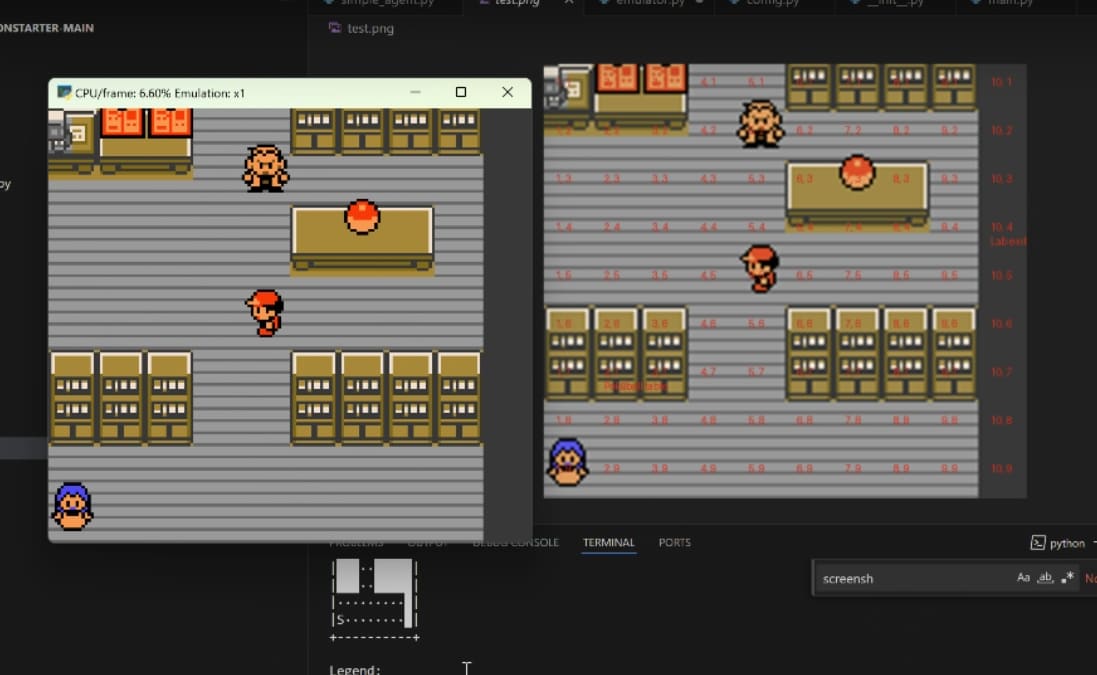1097x675 pixels.
Task: Click the image file icon beside test.png breadcrumb
Action: tap(334, 28)
